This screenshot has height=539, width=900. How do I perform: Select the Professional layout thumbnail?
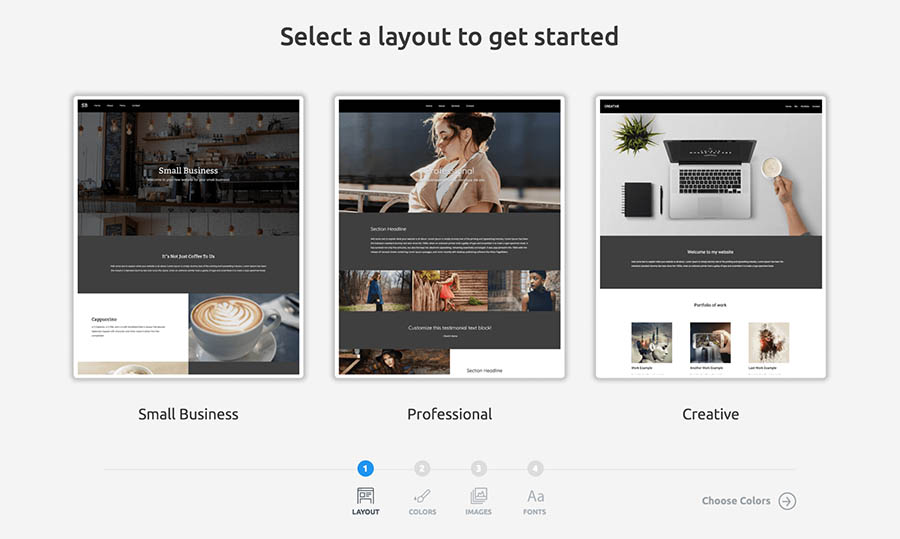click(x=449, y=237)
